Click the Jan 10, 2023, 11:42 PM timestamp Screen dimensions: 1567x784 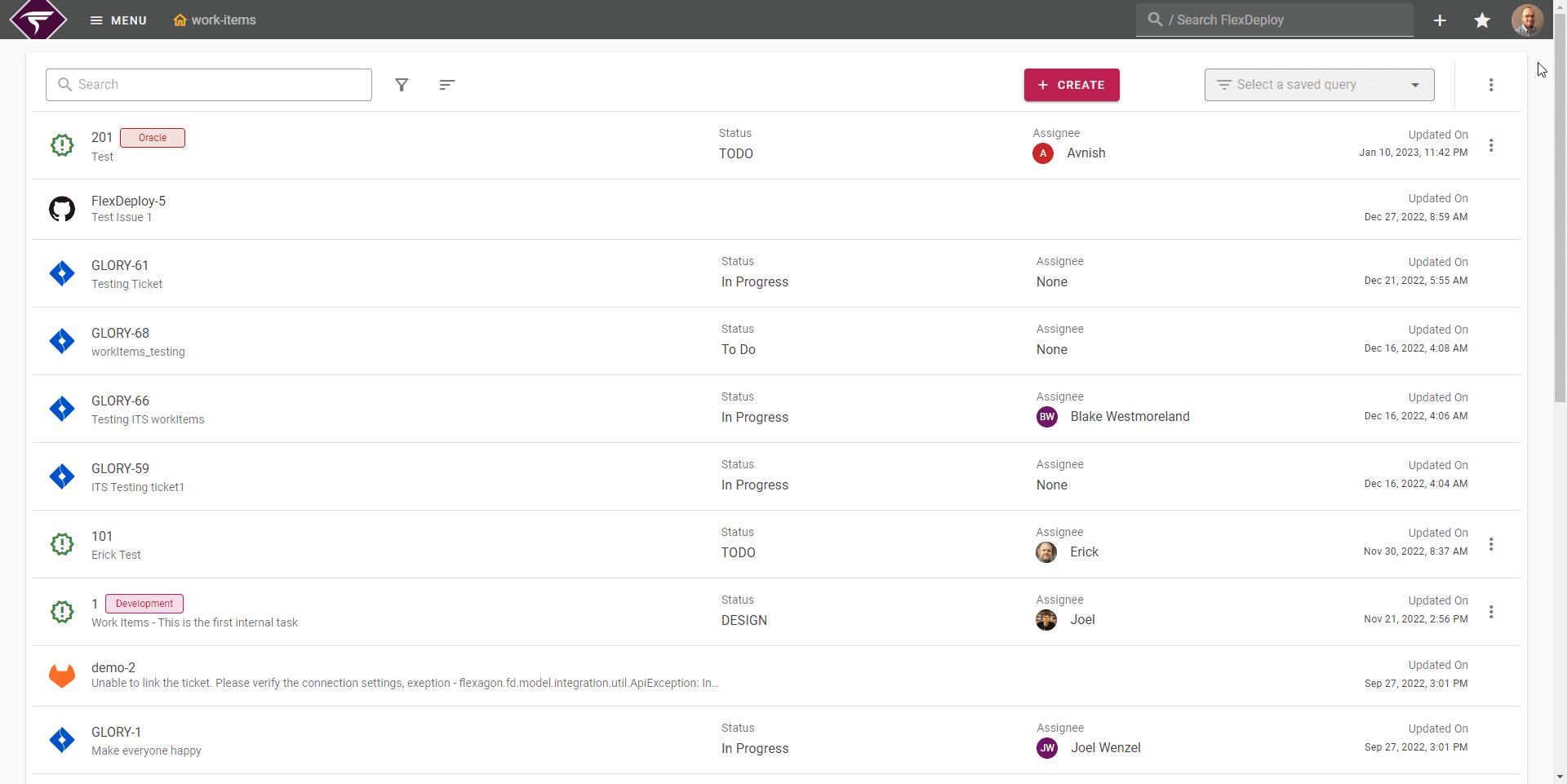(x=1414, y=153)
